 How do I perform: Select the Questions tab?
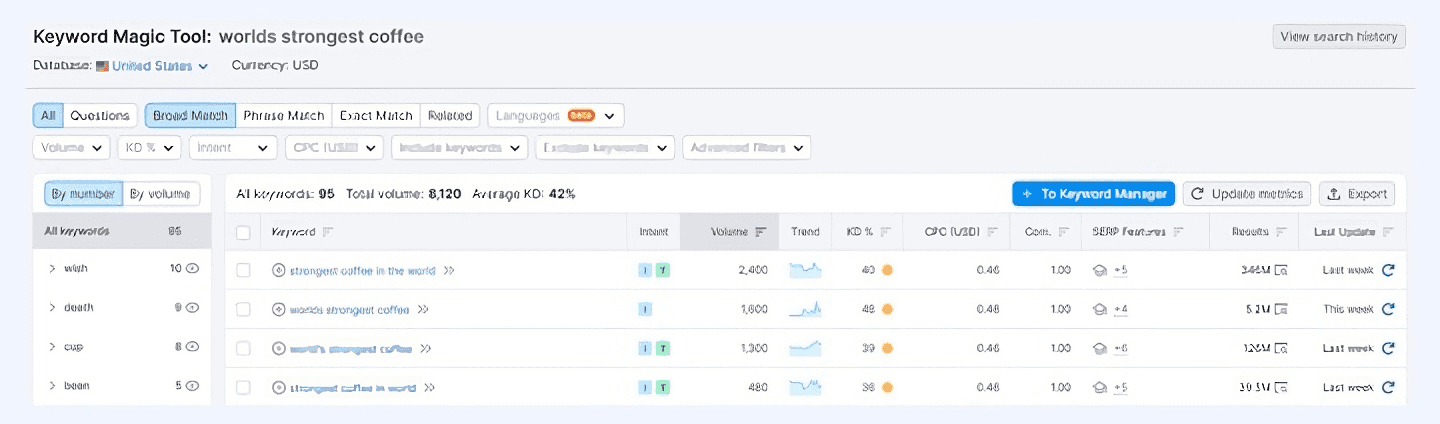tap(100, 115)
